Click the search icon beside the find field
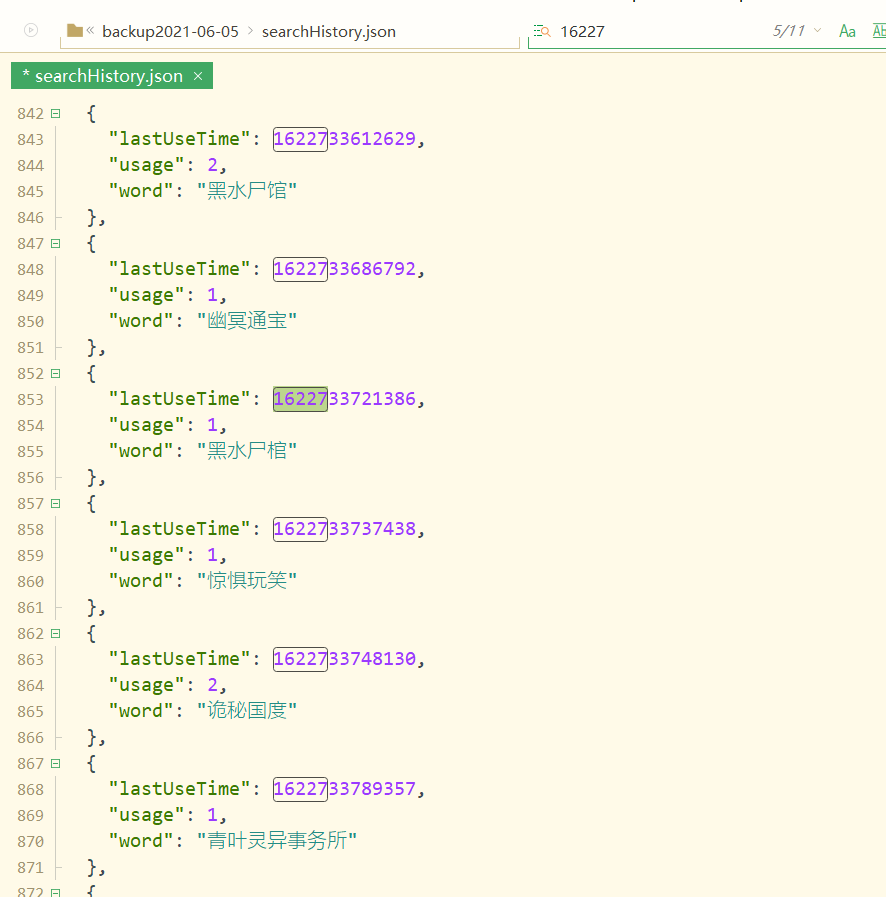Screen dimensions: 886x897 [541, 31]
